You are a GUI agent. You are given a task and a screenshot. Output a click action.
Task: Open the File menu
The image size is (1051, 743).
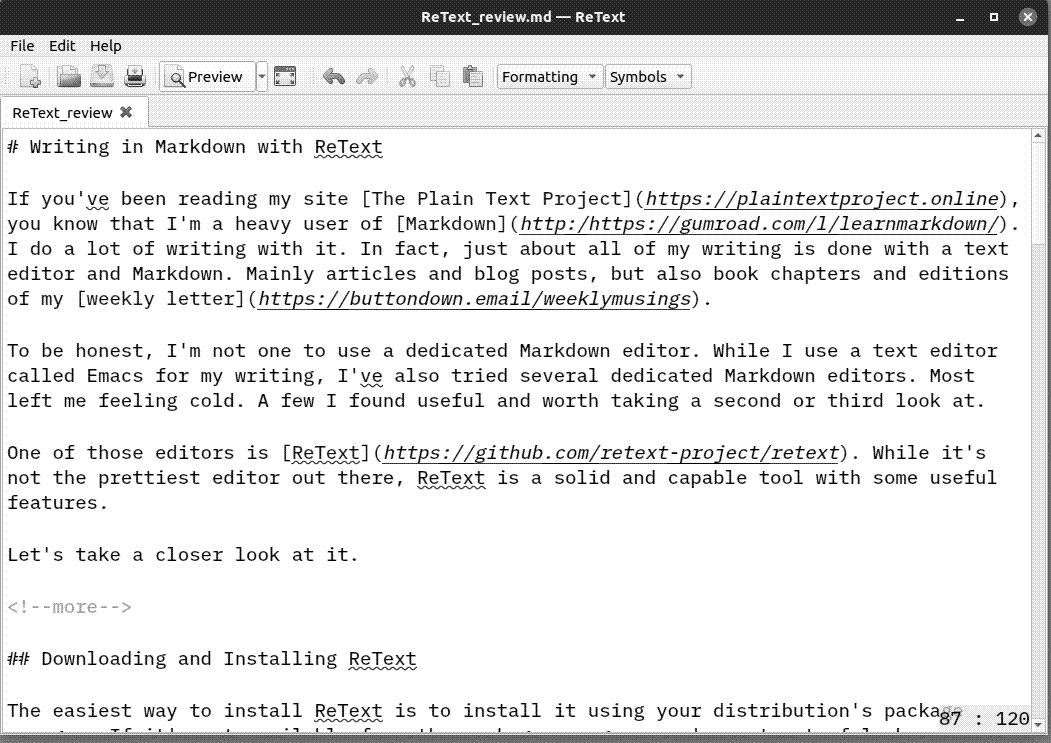tap(22, 46)
